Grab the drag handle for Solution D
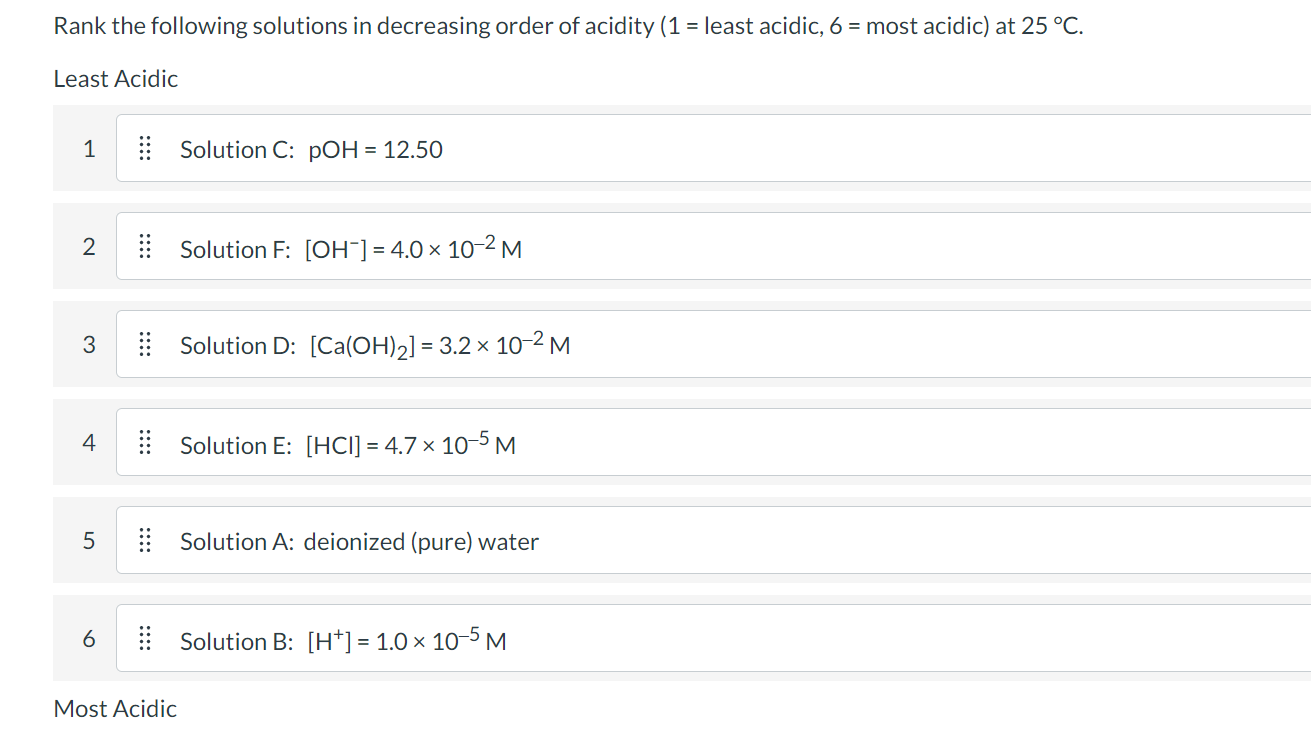 pos(144,345)
